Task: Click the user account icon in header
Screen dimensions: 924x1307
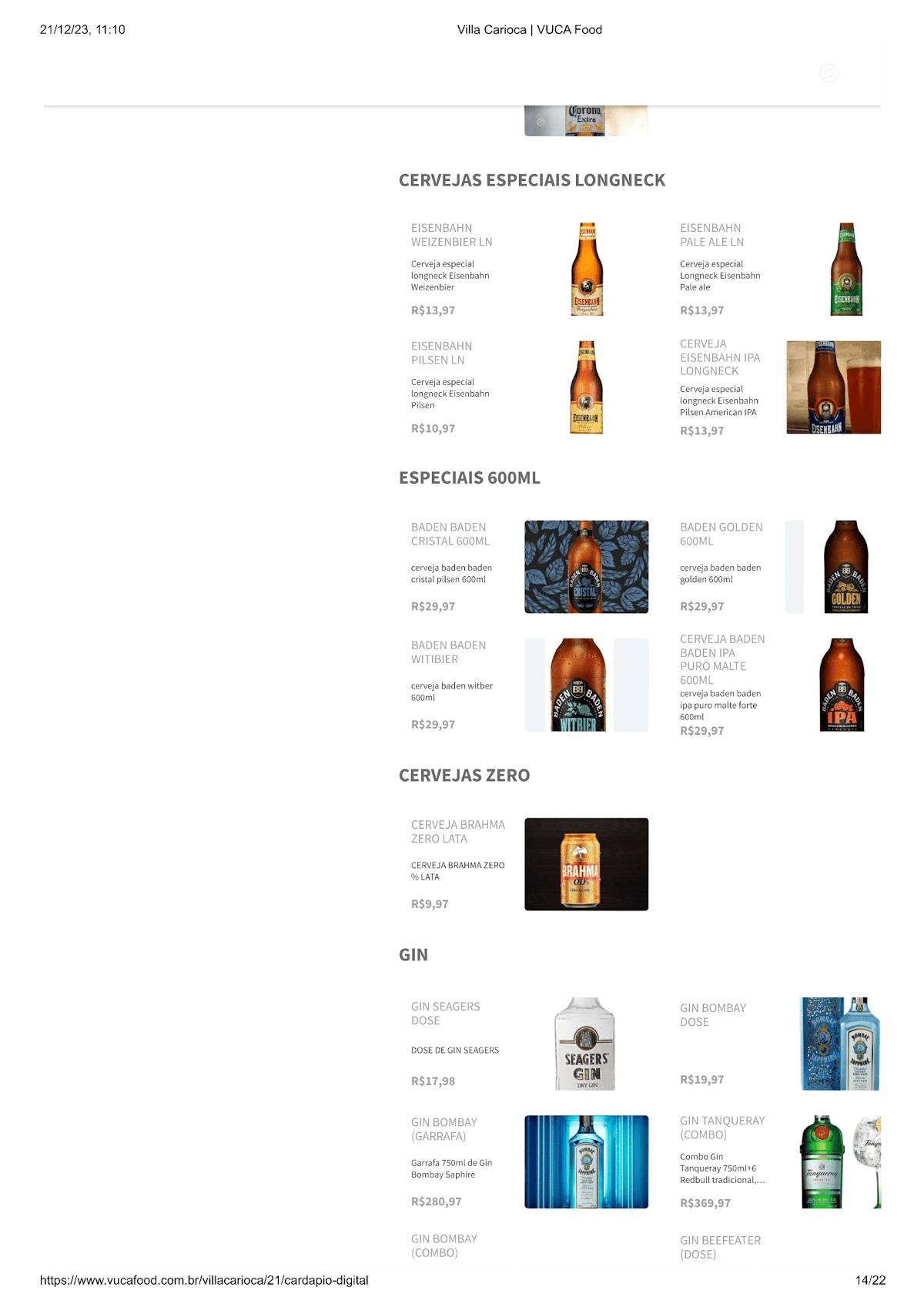Action: coord(829,73)
